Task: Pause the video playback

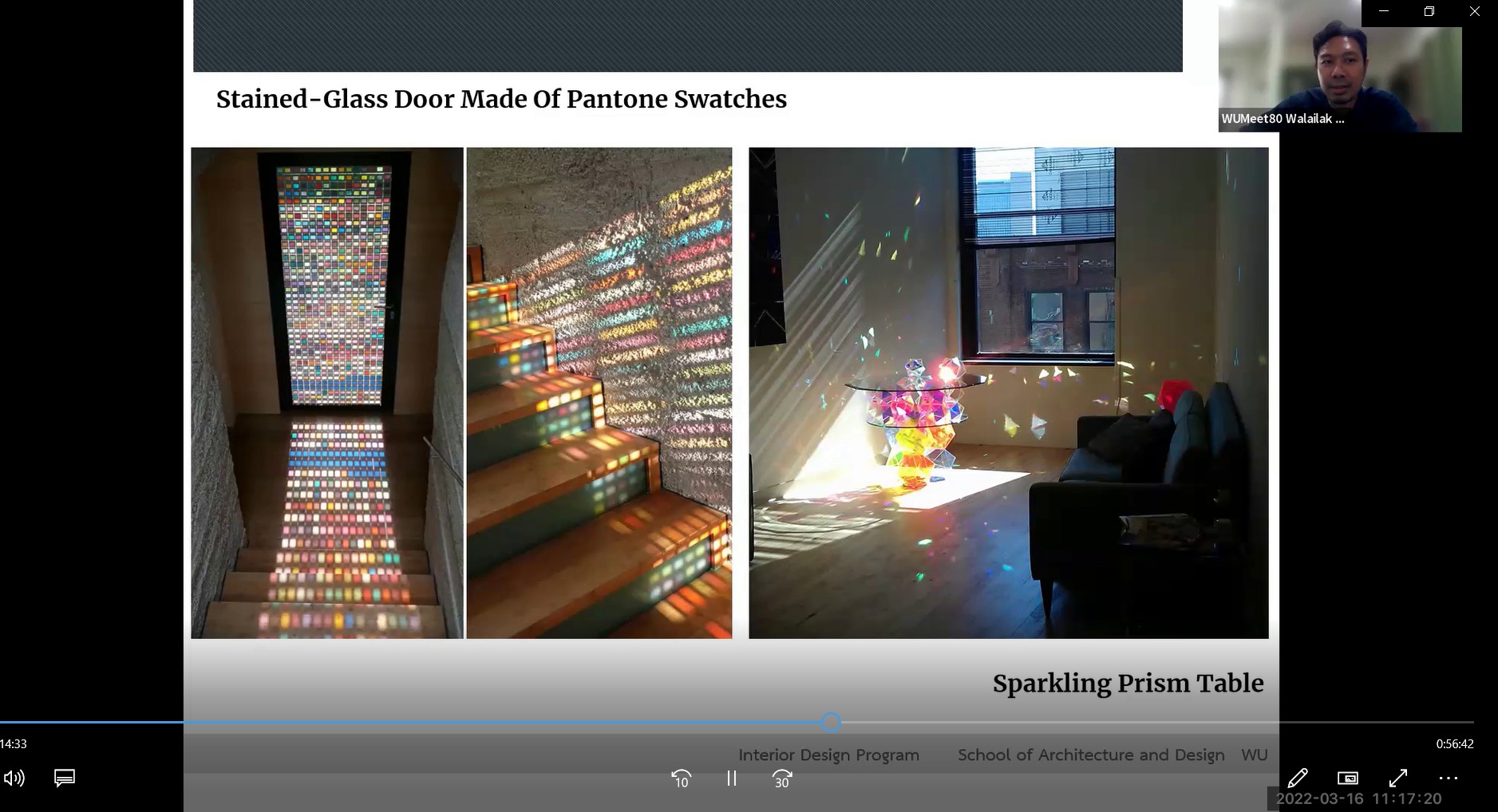Action: coord(731,778)
